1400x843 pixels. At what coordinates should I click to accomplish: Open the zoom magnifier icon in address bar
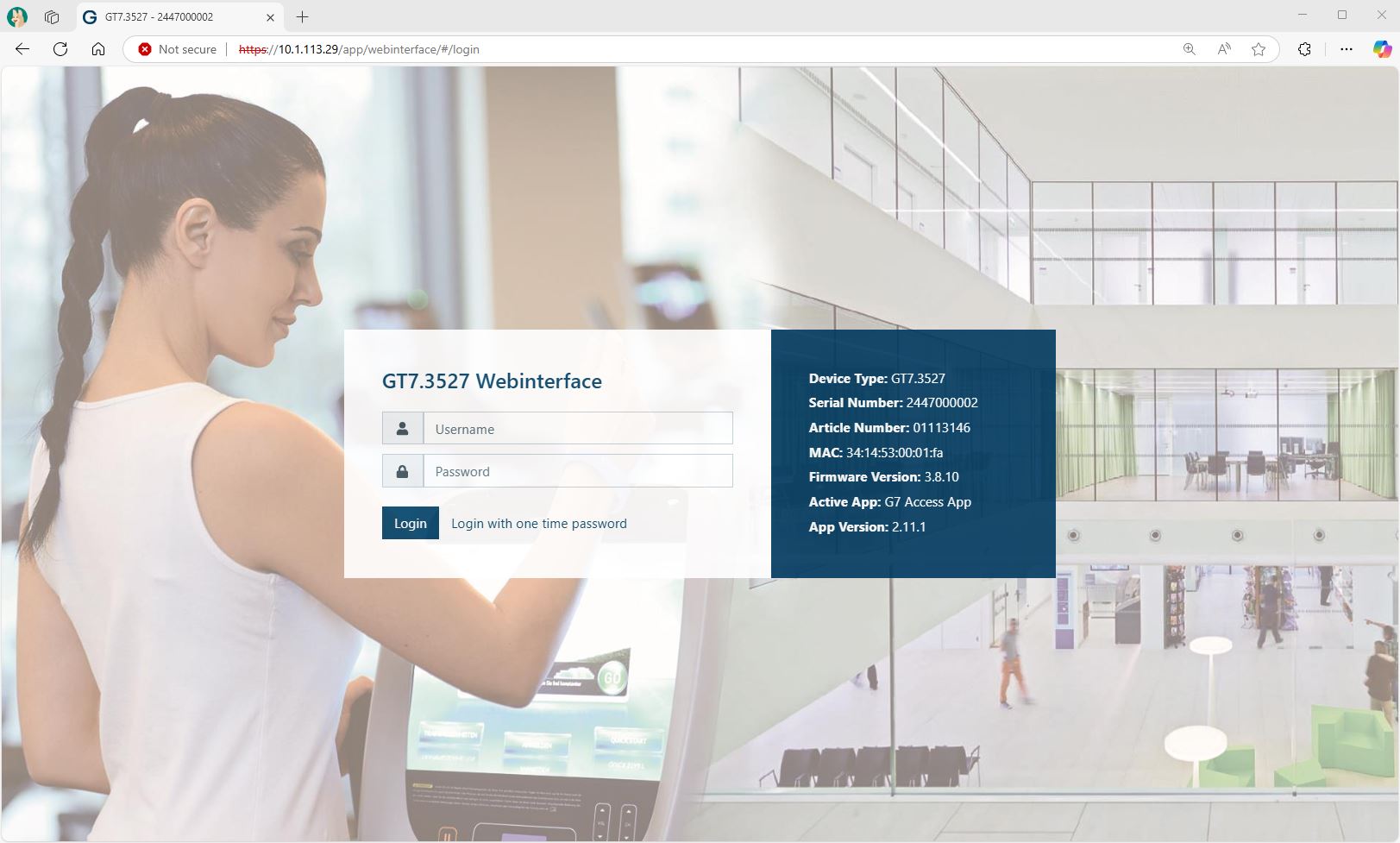point(1190,49)
